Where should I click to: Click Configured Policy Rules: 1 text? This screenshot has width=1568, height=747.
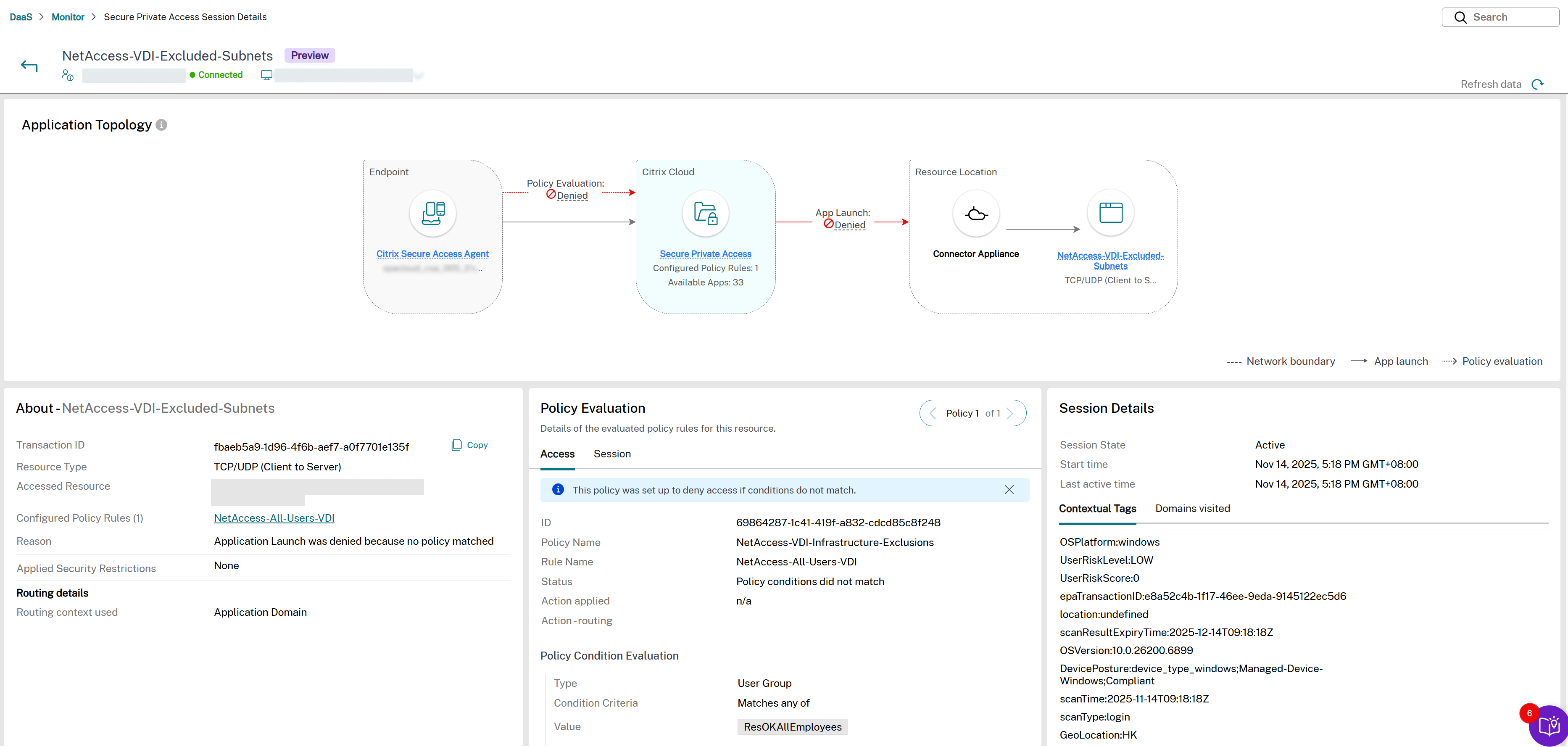[706, 268]
